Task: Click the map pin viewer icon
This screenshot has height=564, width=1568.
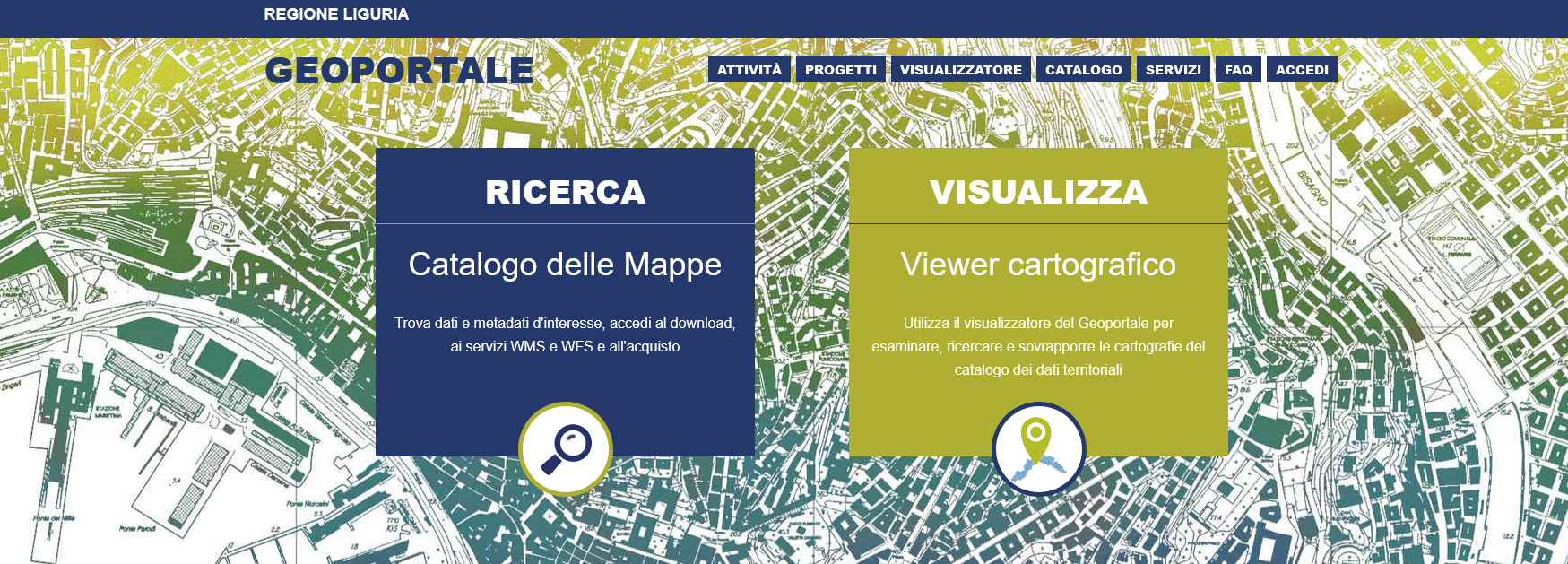Action: click(1038, 448)
